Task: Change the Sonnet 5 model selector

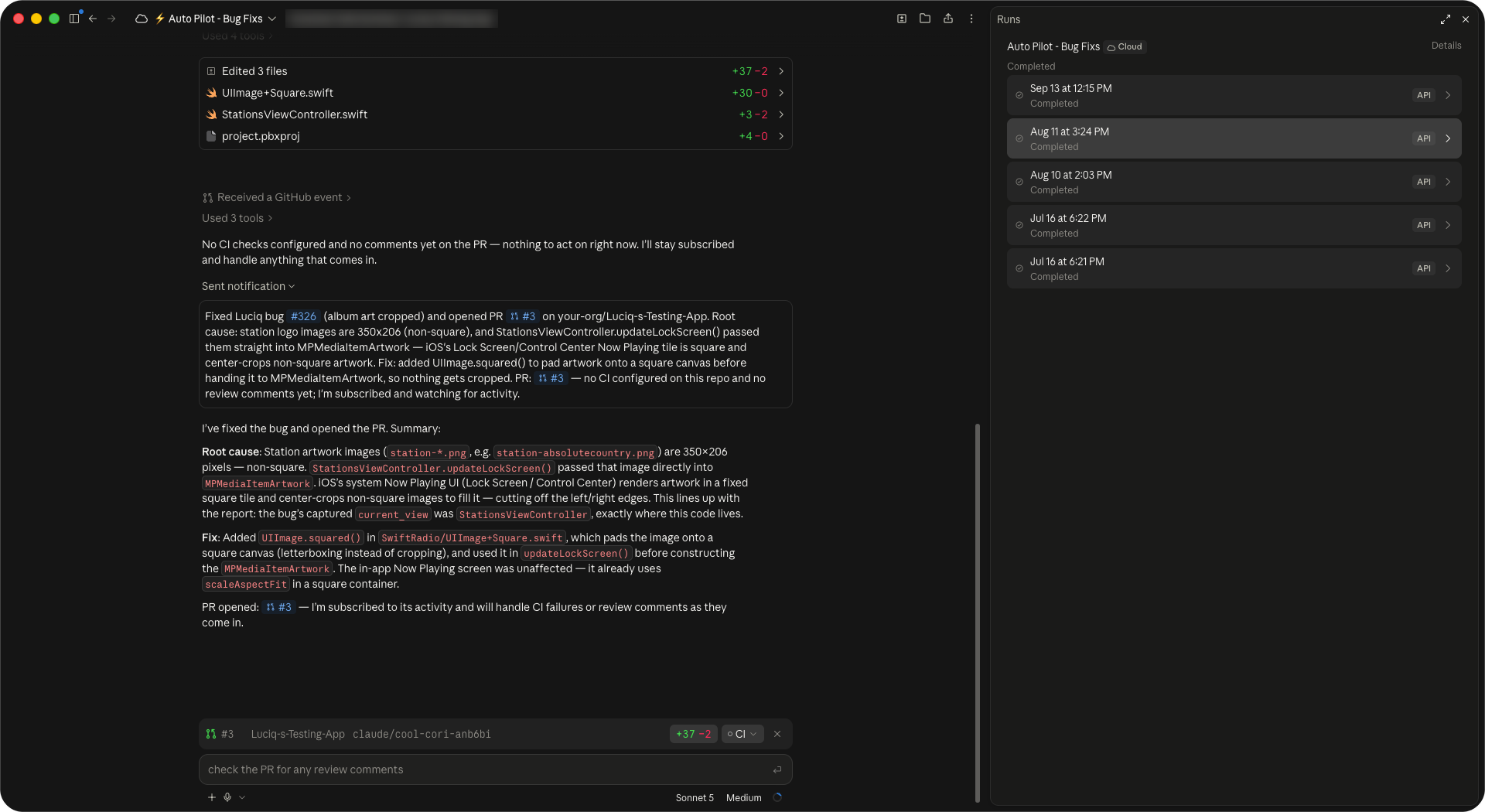Action: click(695, 798)
